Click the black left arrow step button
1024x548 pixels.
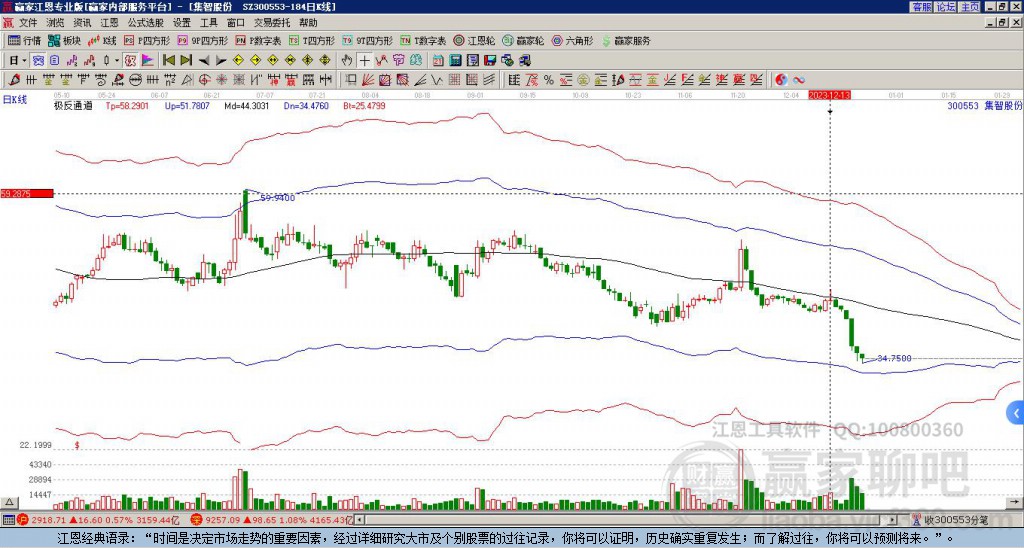click(x=204, y=61)
